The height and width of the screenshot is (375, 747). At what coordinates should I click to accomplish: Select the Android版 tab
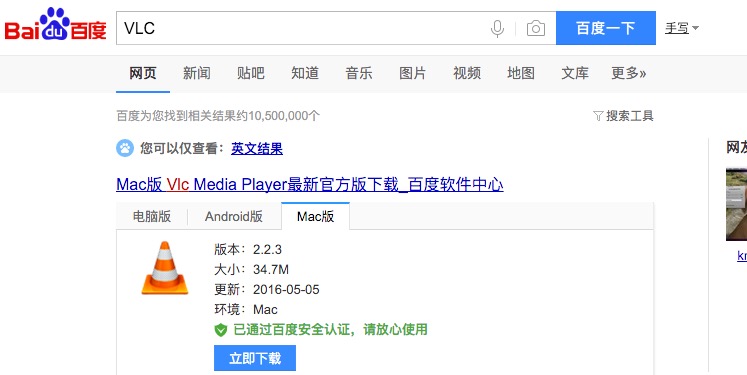click(x=234, y=216)
